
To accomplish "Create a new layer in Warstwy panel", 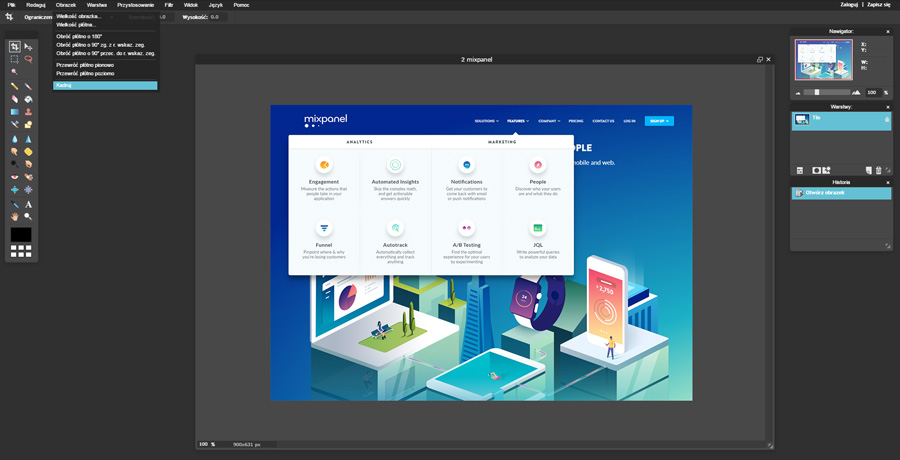I will coord(868,170).
